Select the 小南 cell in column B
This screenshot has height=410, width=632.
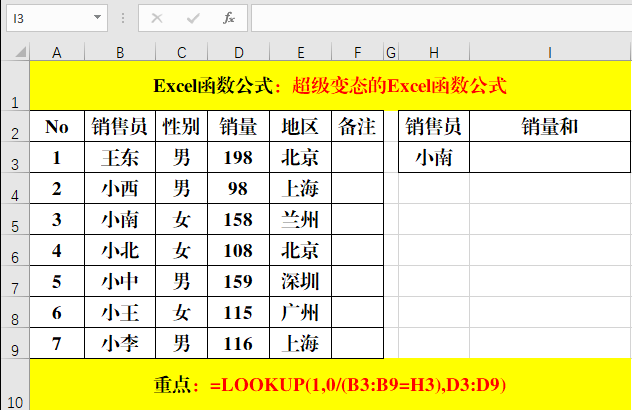(x=120, y=219)
